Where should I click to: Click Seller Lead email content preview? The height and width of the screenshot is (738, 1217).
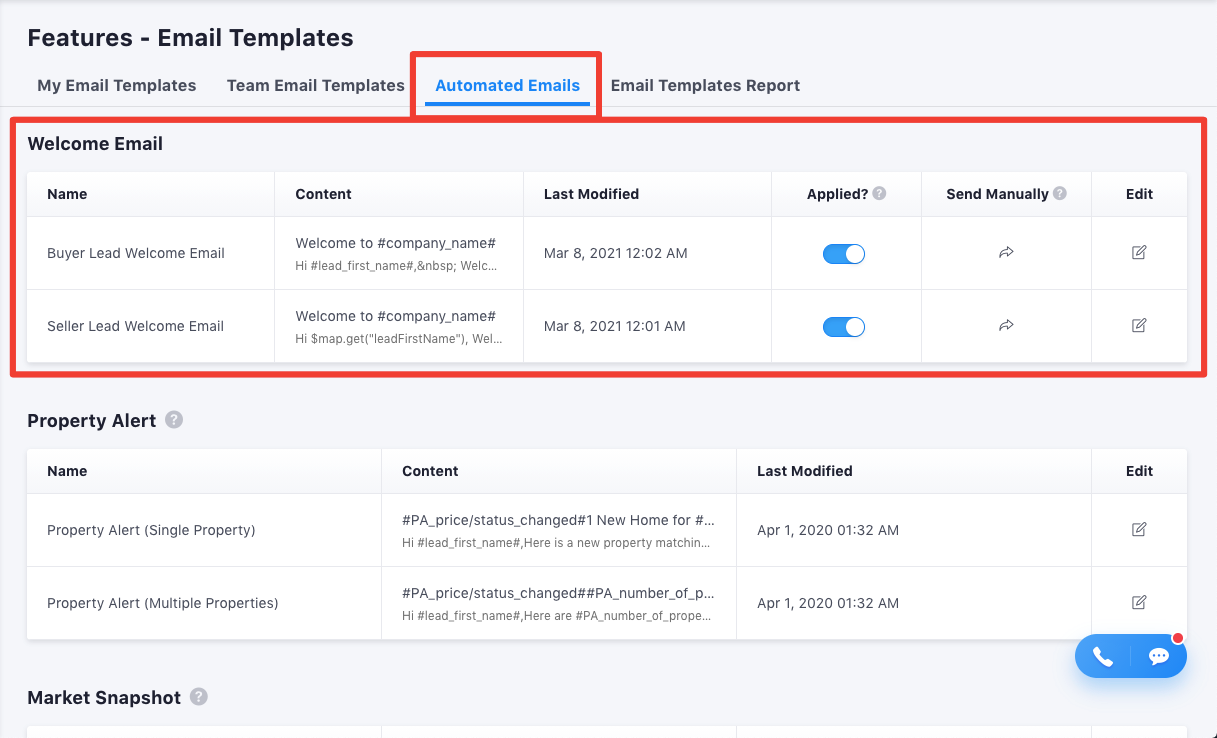(399, 327)
